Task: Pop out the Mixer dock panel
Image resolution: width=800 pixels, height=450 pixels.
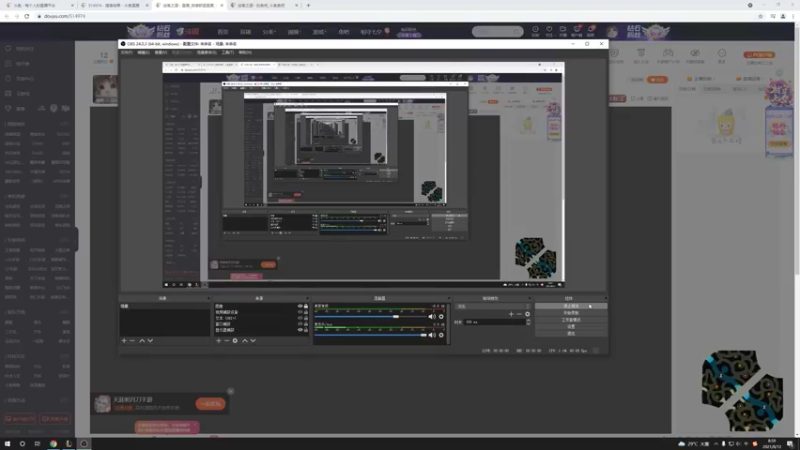Action: click(448, 298)
